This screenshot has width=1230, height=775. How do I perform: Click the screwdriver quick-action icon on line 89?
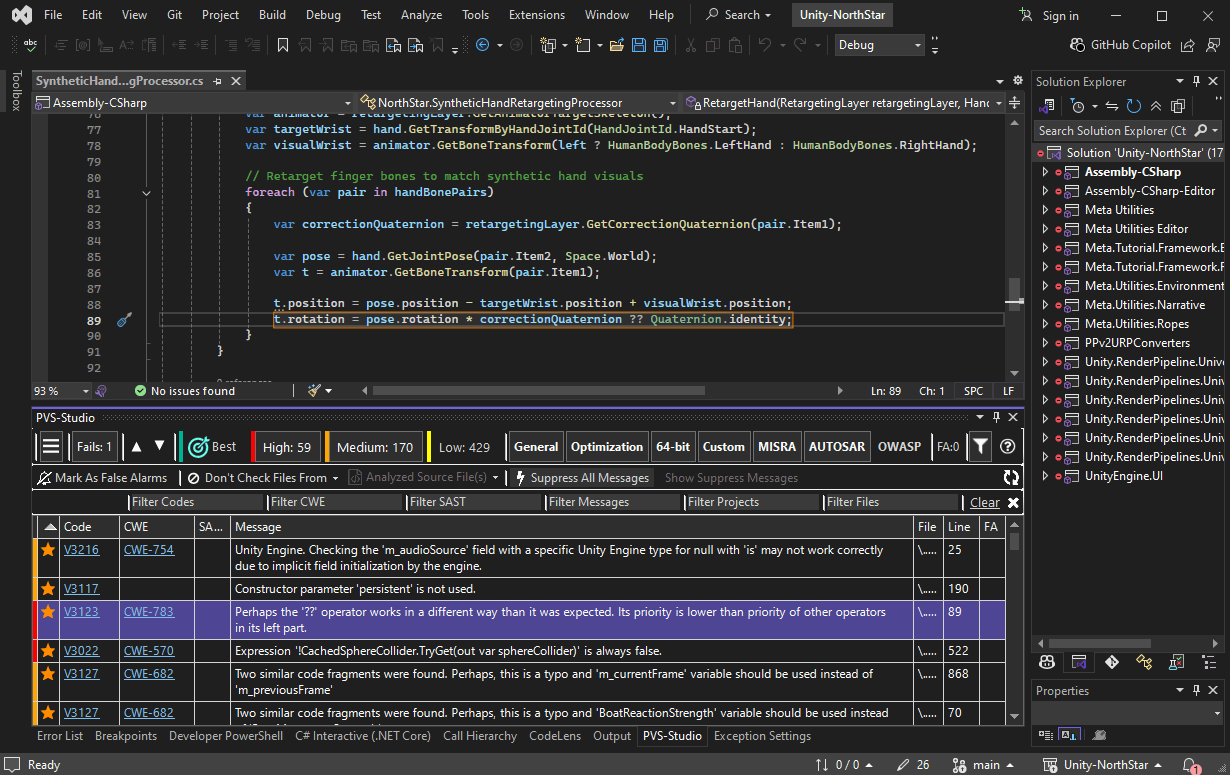tap(124, 320)
